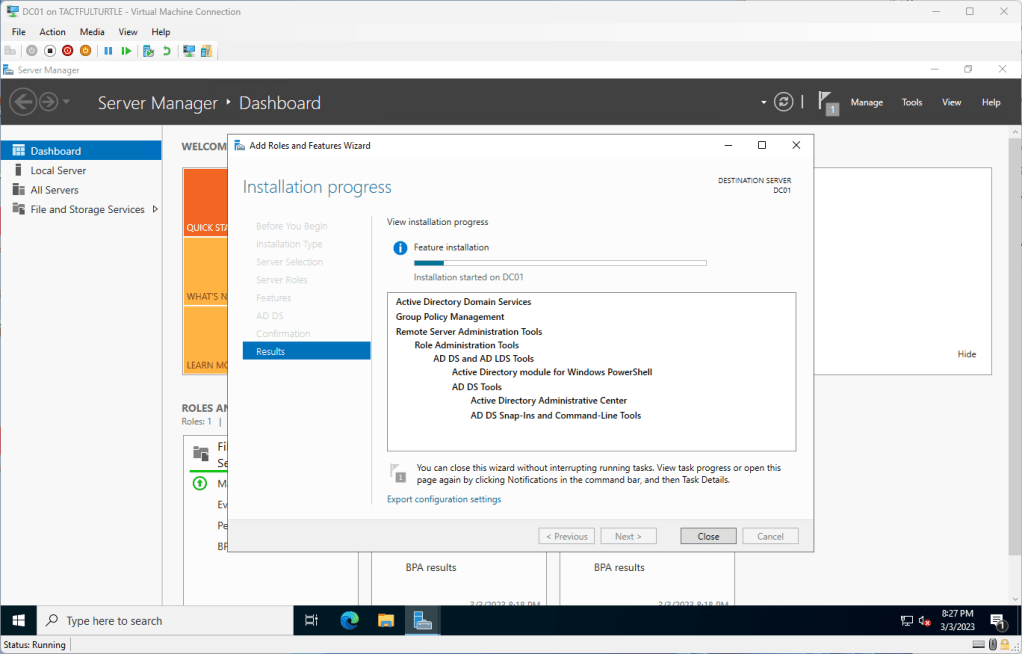
Task: Open Microsoft Edge from the taskbar
Action: 349,620
